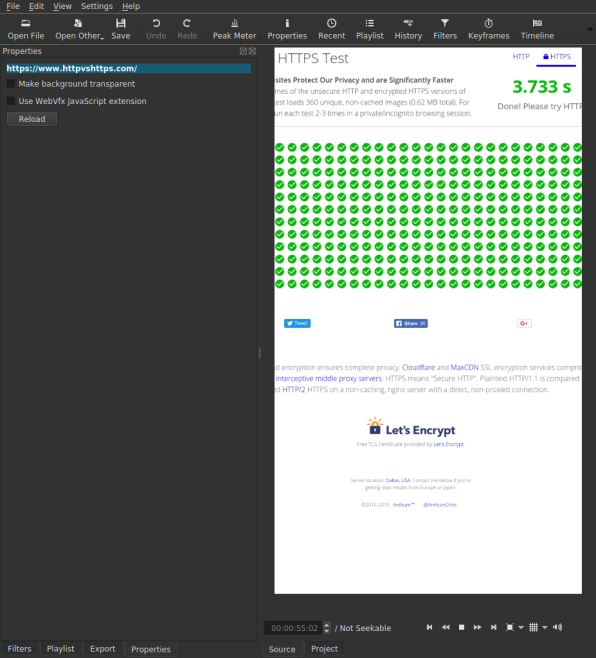The image size is (596, 658).
Task: Switch to the Export tab
Action: [102, 649]
